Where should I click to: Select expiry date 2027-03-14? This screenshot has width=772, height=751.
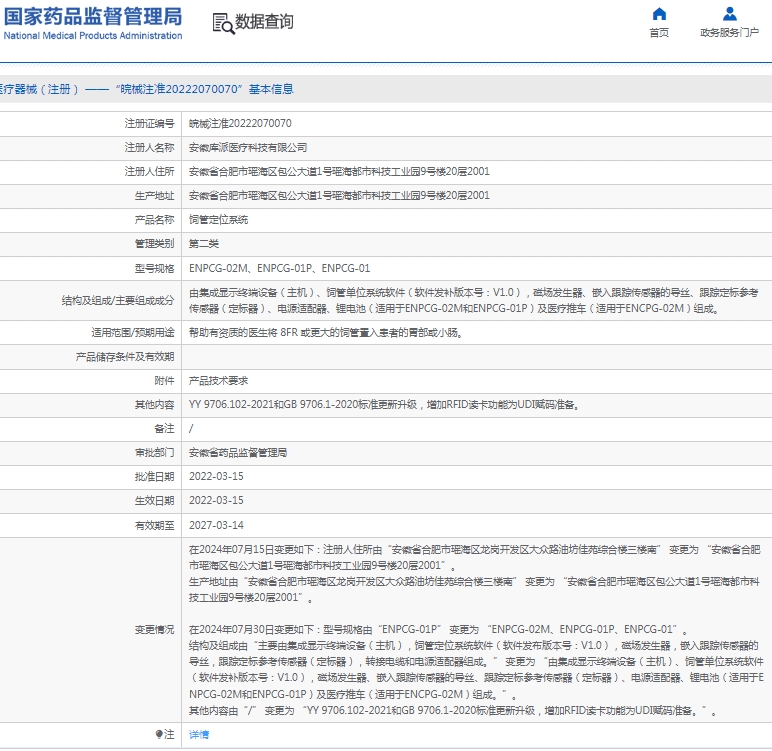(x=216, y=525)
